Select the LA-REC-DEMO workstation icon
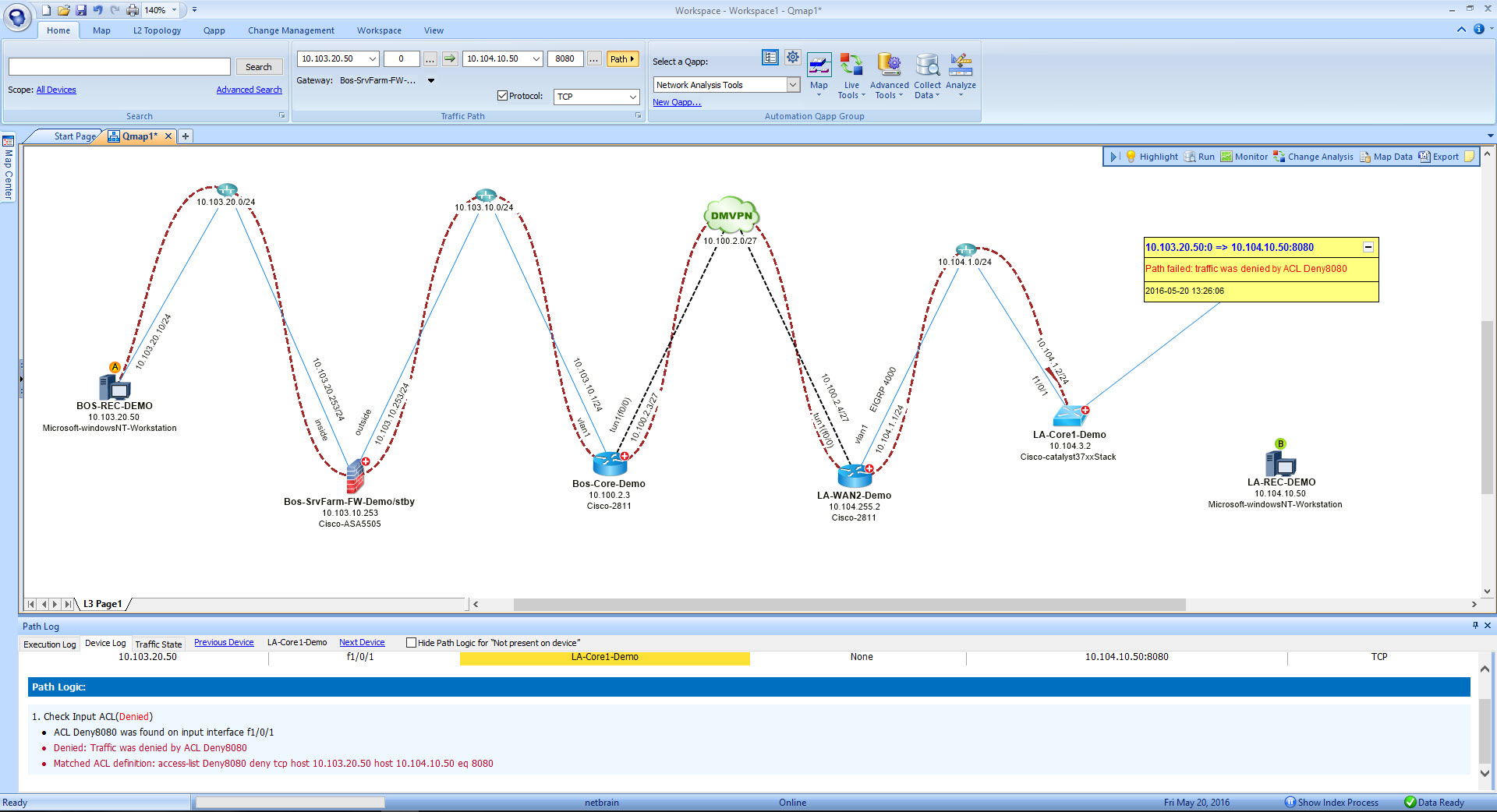1497x812 pixels. click(x=1280, y=463)
